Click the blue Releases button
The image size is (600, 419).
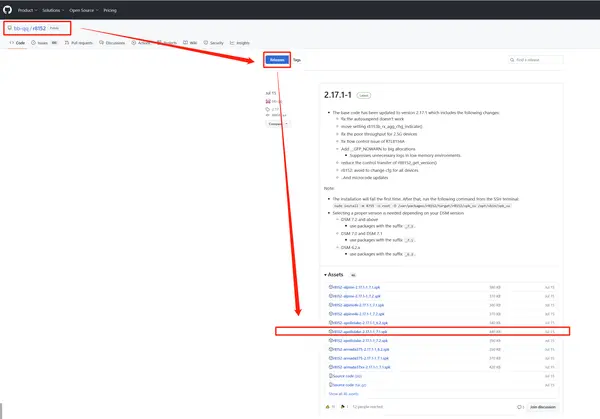point(277,60)
